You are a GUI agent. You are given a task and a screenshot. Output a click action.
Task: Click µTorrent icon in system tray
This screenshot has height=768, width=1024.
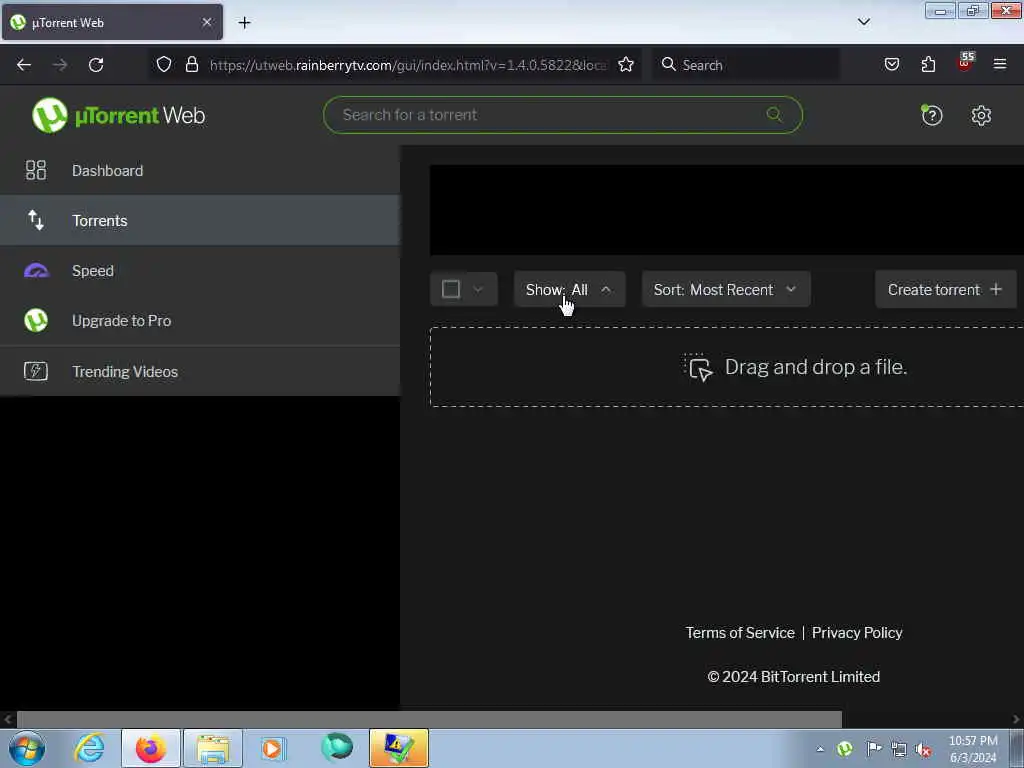click(x=844, y=749)
